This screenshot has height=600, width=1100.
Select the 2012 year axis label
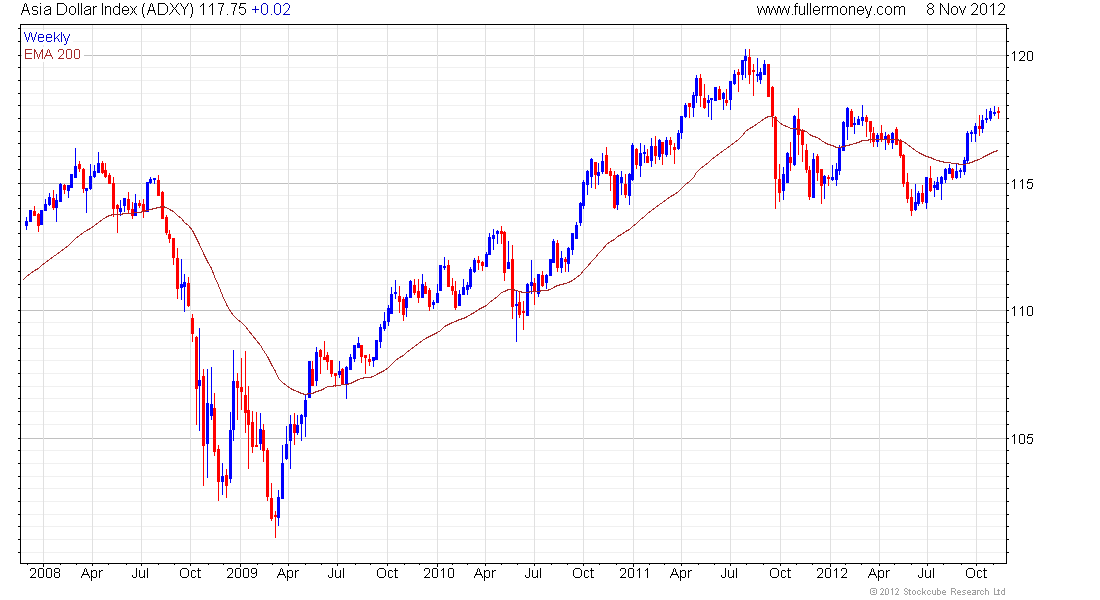click(832, 573)
